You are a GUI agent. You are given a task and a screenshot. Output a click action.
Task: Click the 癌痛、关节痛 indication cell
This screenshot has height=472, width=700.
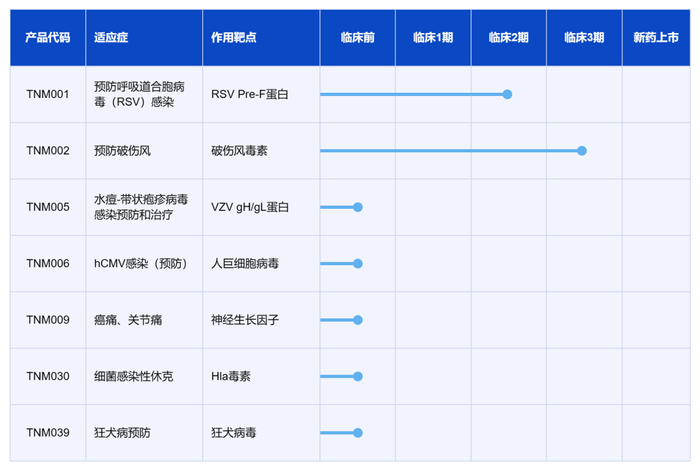(144, 320)
